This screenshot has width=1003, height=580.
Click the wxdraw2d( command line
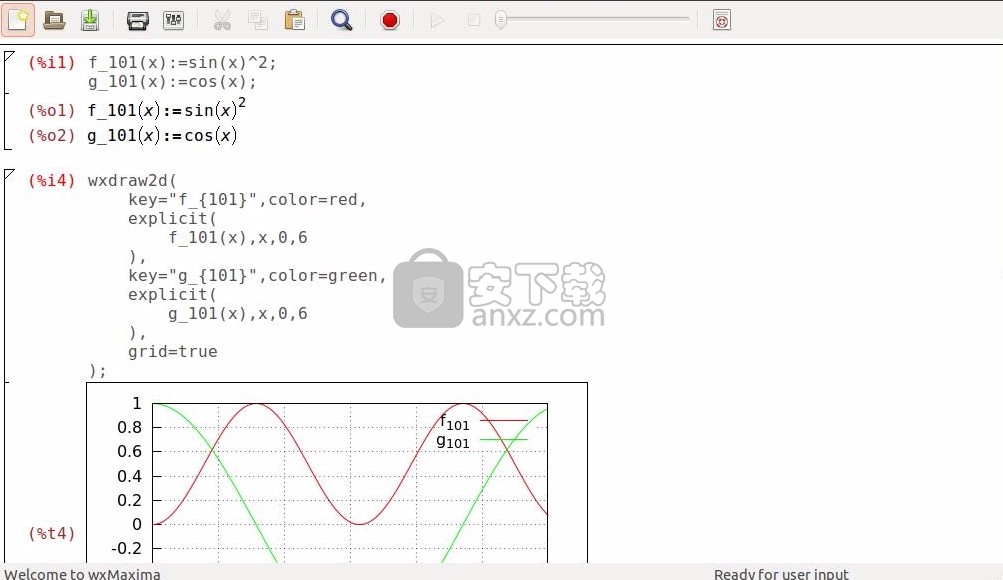(x=132, y=181)
